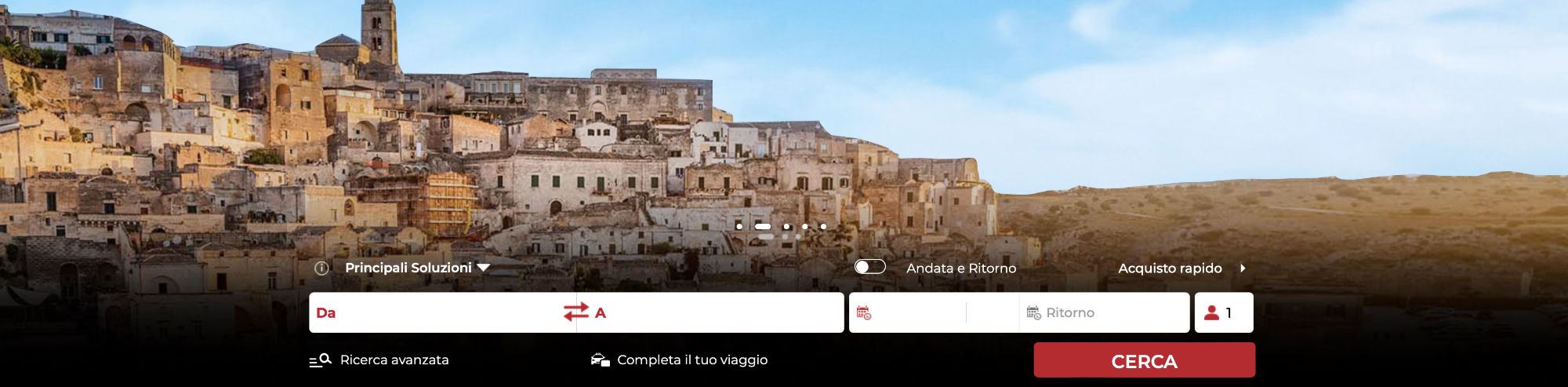Click the info icon beside Principali Soluzioni

pos(321,268)
